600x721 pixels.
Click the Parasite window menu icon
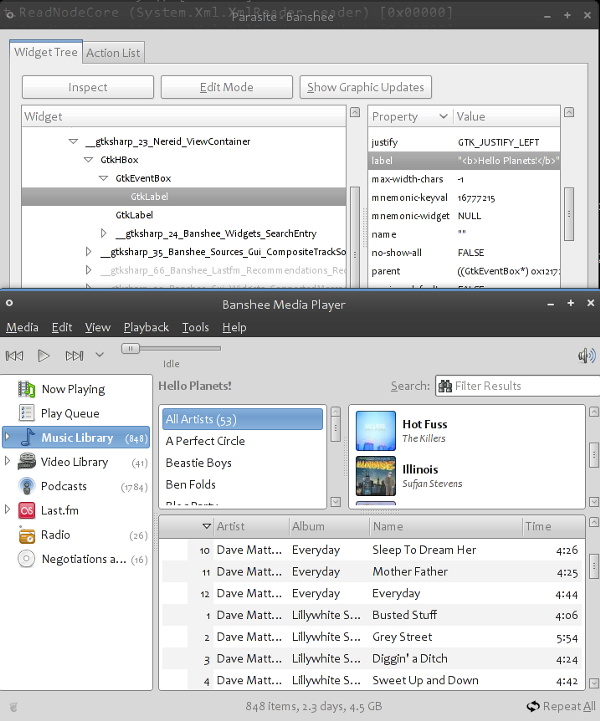point(8,15)
